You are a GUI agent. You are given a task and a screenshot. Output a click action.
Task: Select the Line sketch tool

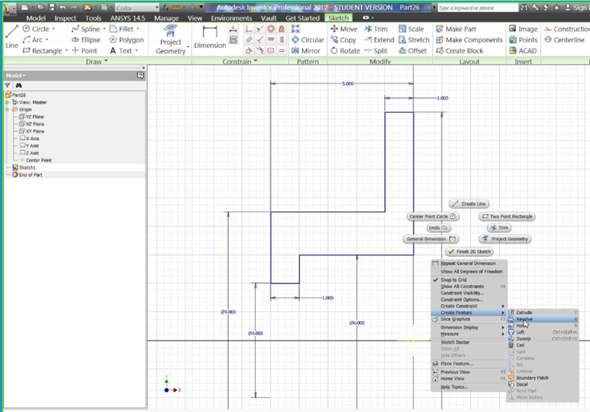coord(12,37)
